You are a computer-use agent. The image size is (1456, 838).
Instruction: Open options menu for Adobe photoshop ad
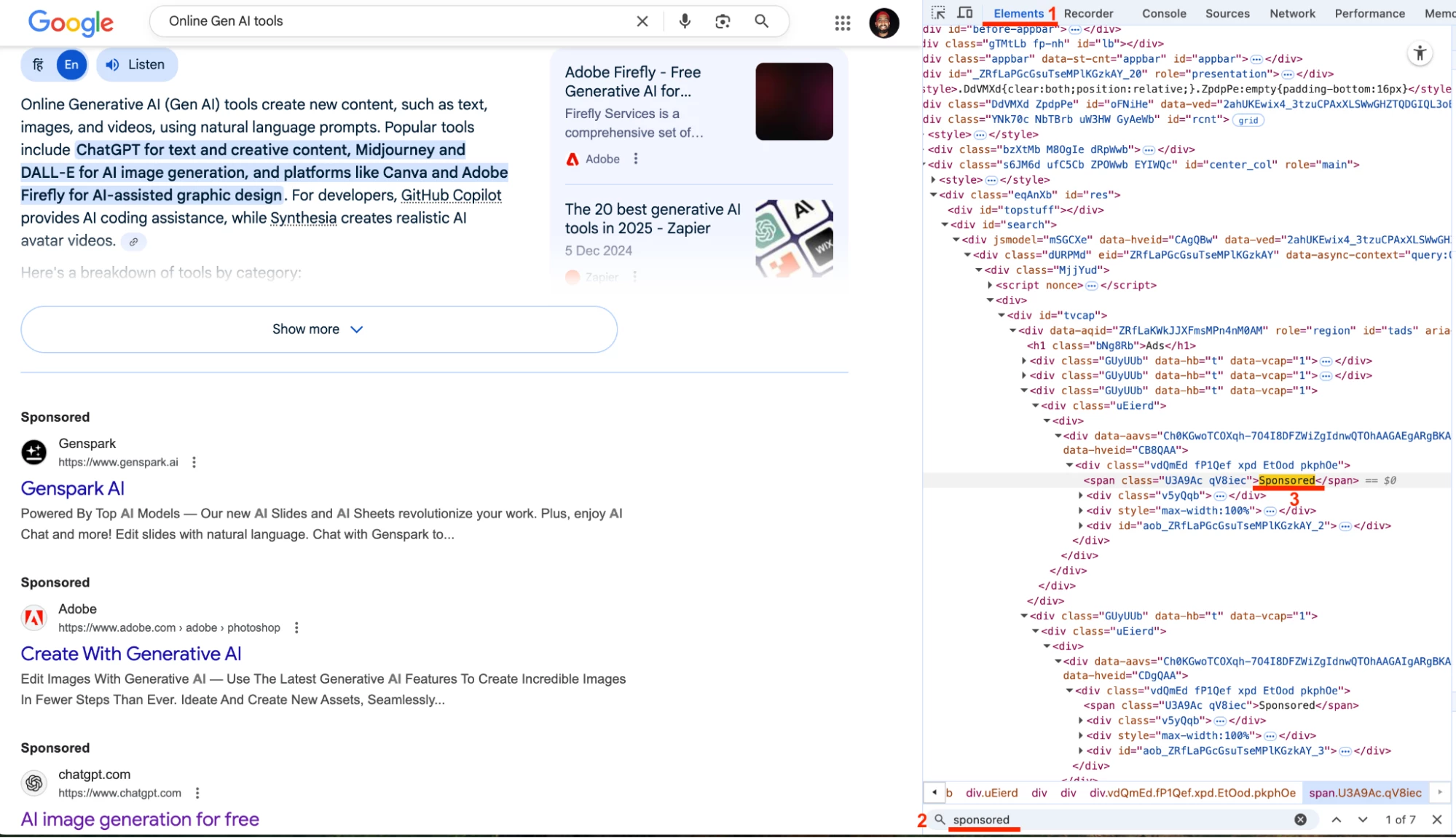(x=296, y=627)
